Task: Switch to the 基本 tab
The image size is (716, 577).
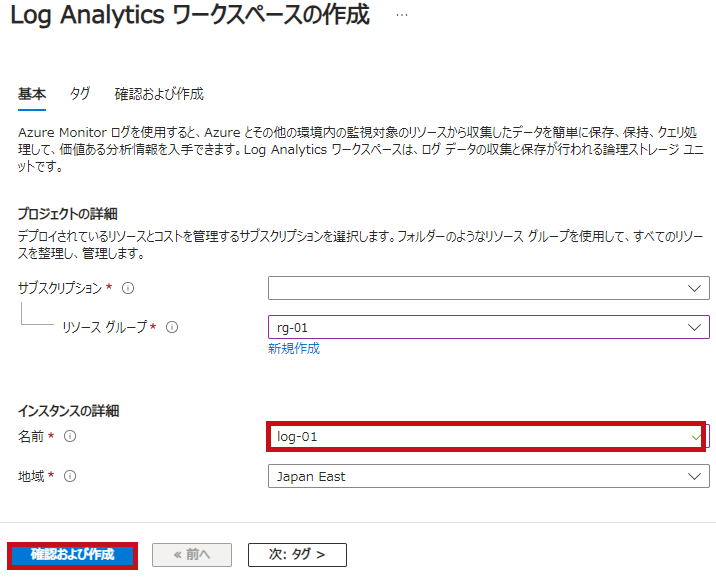Action: pos(32,94)
